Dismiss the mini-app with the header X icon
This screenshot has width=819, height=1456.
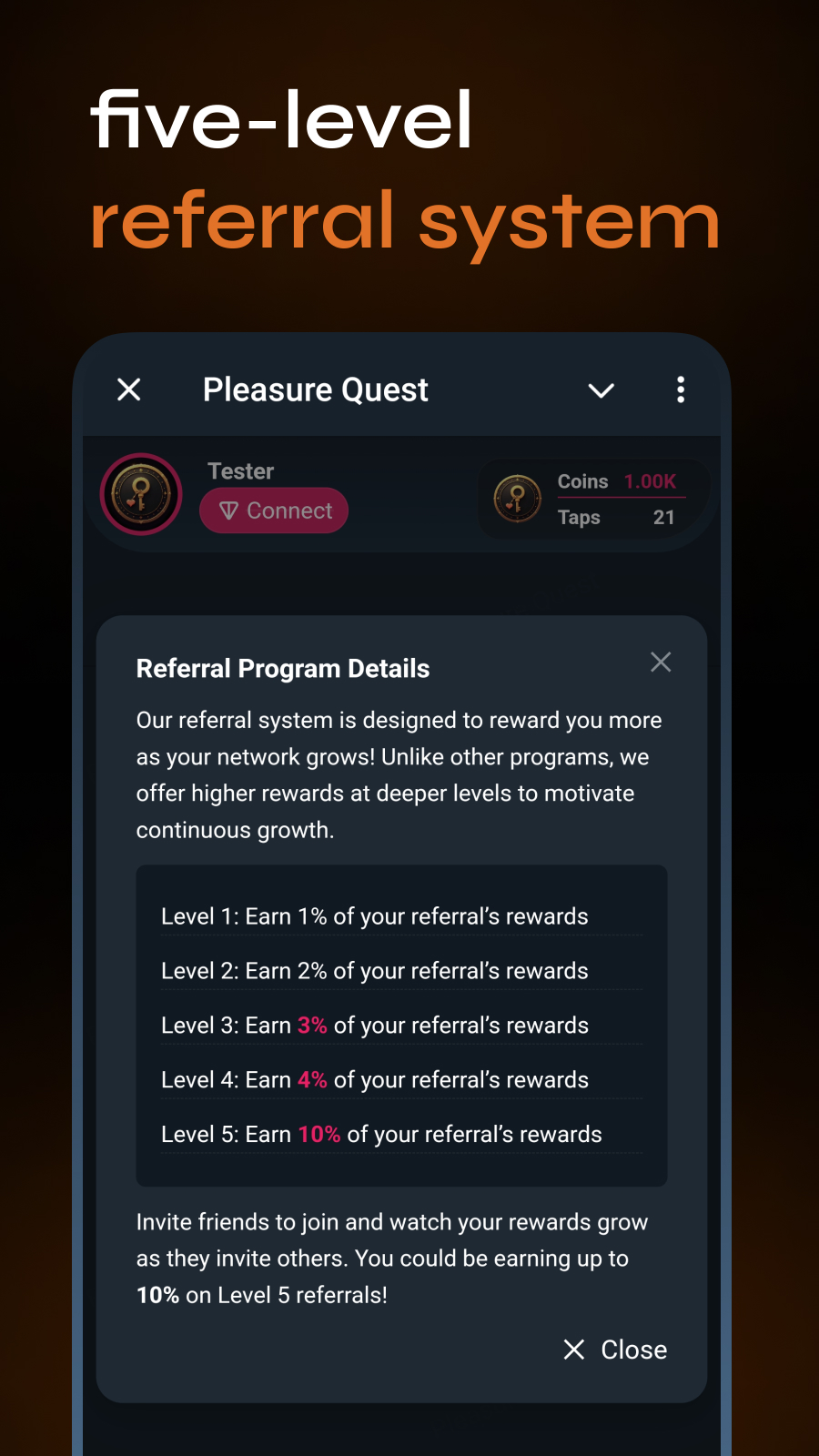pyautogui.click(x=128, y=389)
